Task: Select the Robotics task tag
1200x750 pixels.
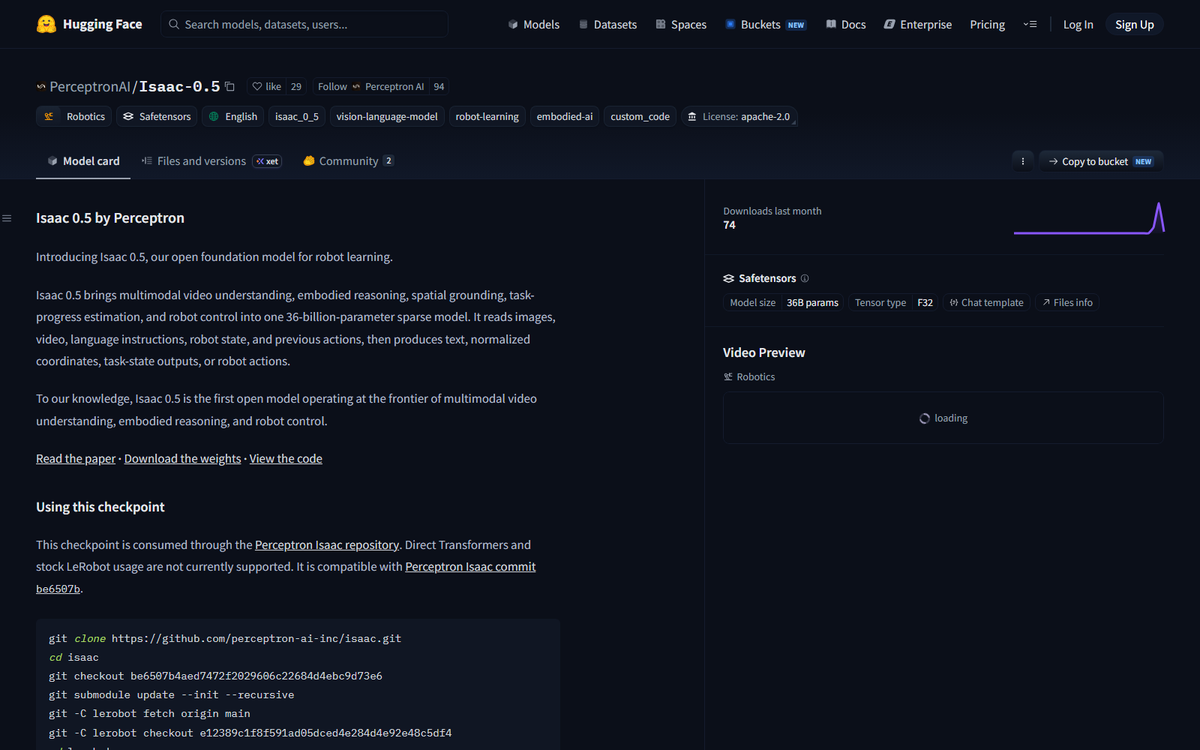Action: point(75,116)
